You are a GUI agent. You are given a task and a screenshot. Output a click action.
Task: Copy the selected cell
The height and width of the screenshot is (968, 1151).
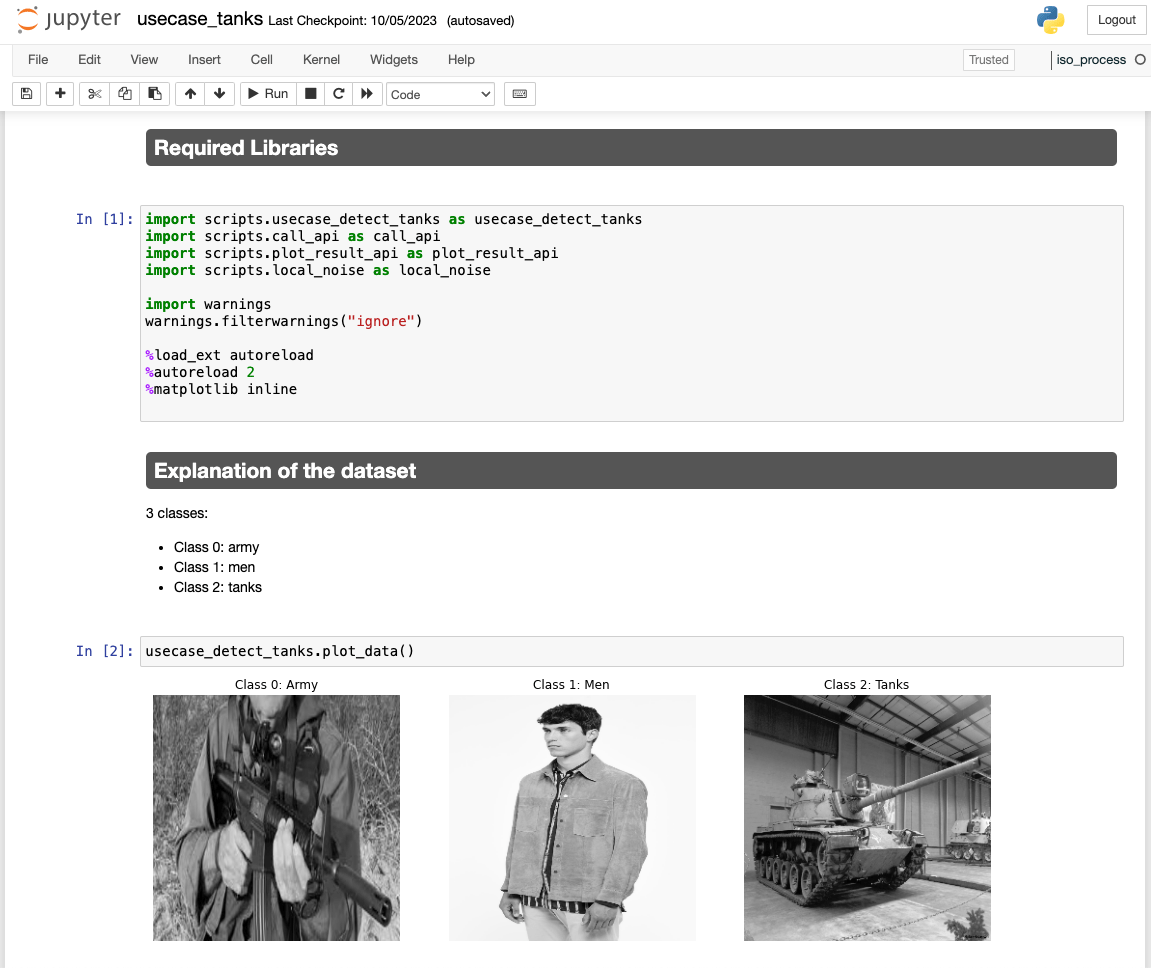pyautogui.click(x=124, y=93)
